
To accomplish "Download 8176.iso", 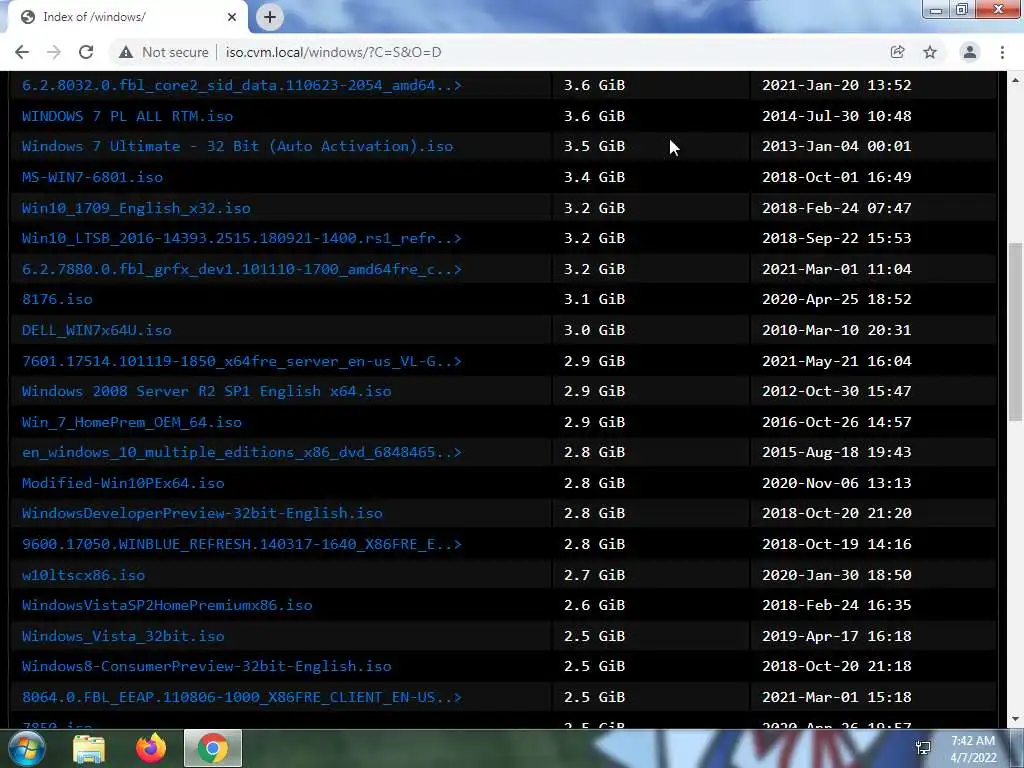I will coord(57,299).
